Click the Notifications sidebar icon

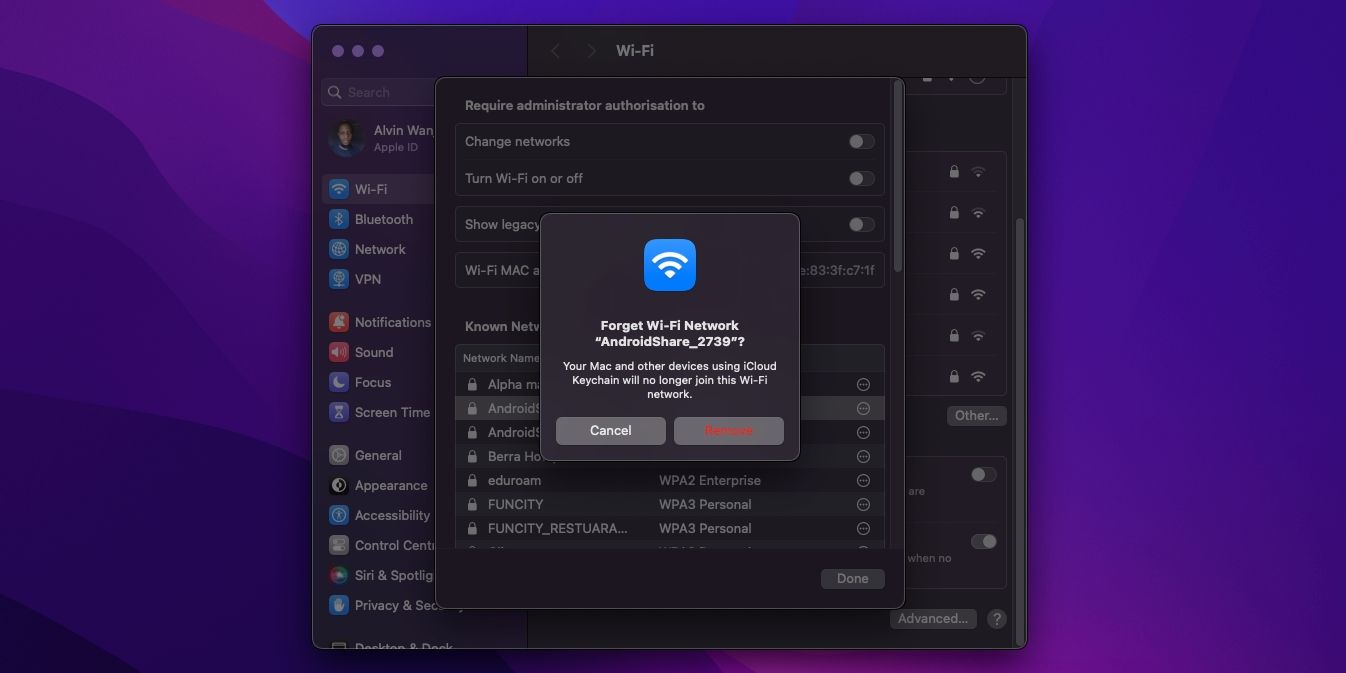(x=338, y=322)
